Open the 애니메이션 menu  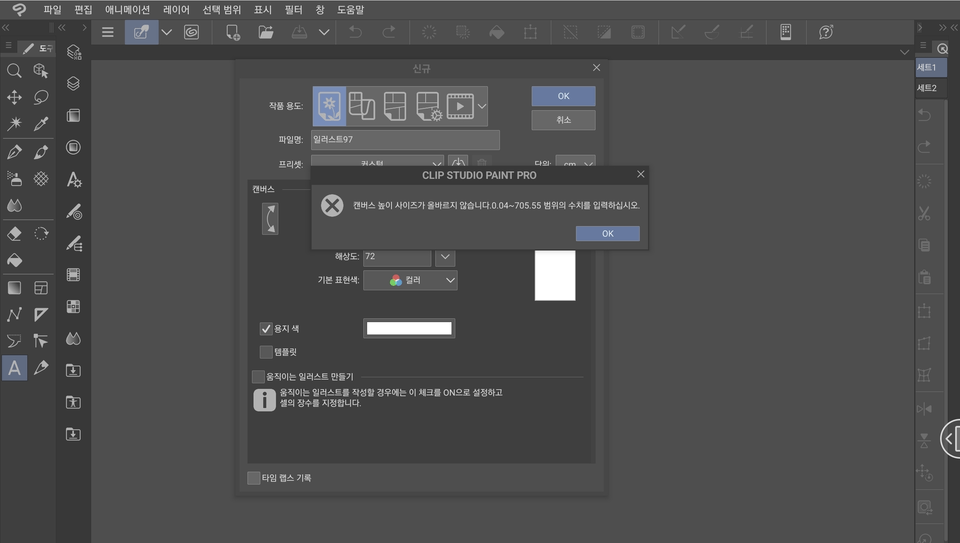click(127, 10)
